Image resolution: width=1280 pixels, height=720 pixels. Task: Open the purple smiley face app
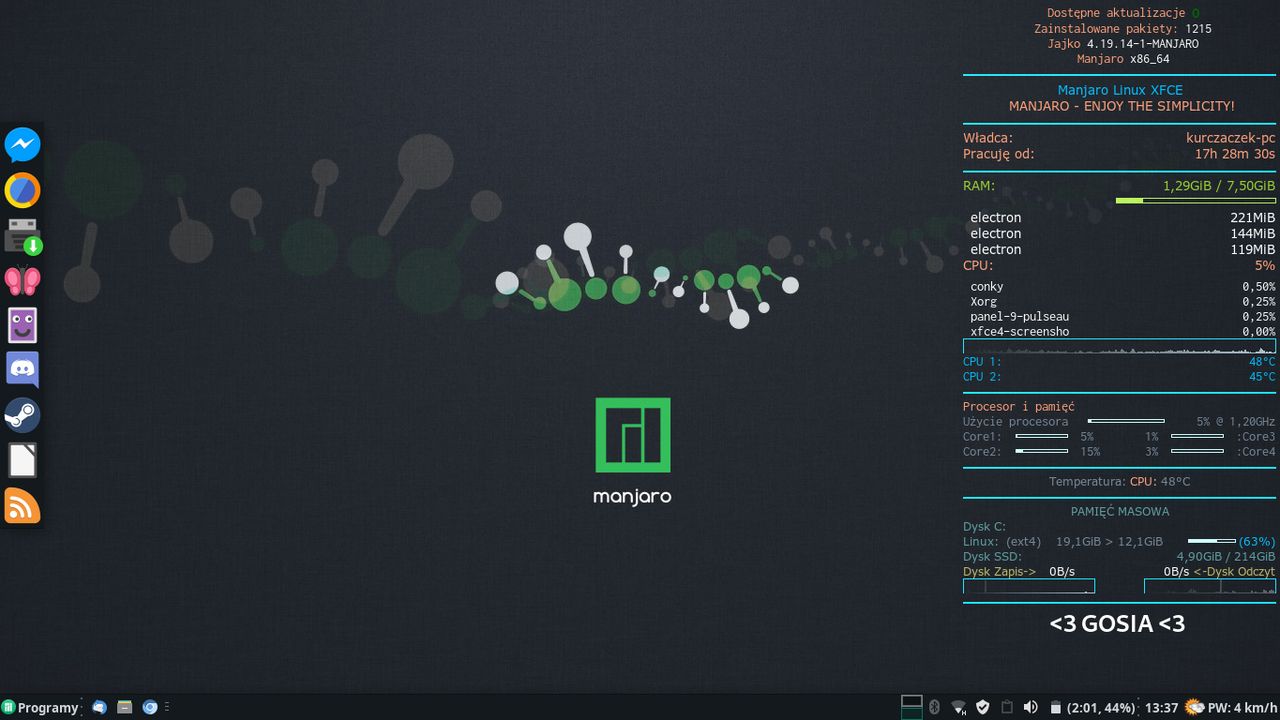tap(22, 325)
